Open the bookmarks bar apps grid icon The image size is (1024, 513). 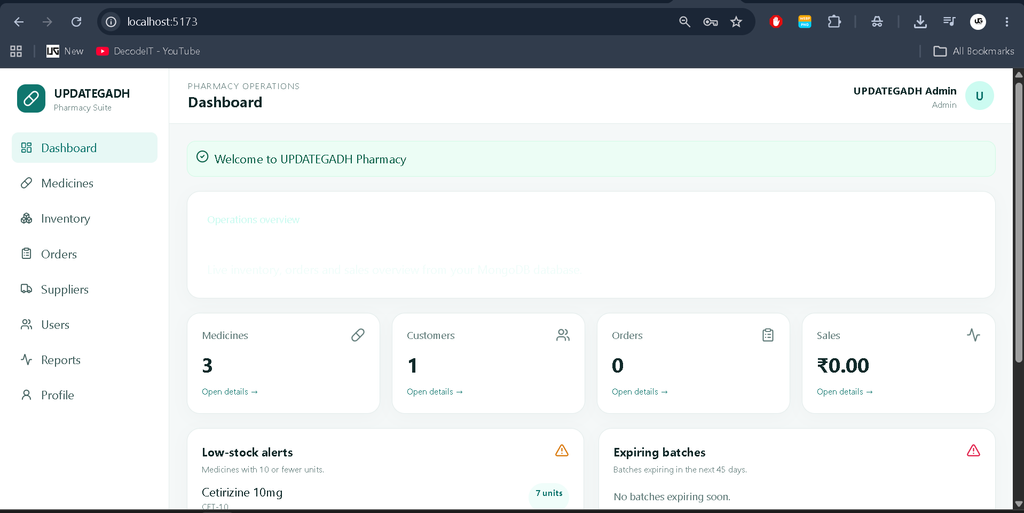[x=16, y=51]
